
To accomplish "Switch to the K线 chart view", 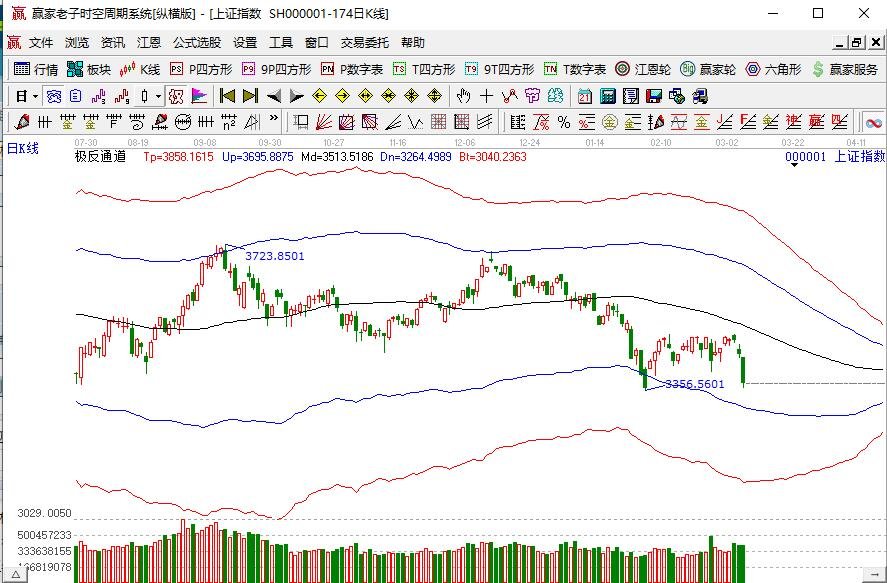I will coord(140,70).
